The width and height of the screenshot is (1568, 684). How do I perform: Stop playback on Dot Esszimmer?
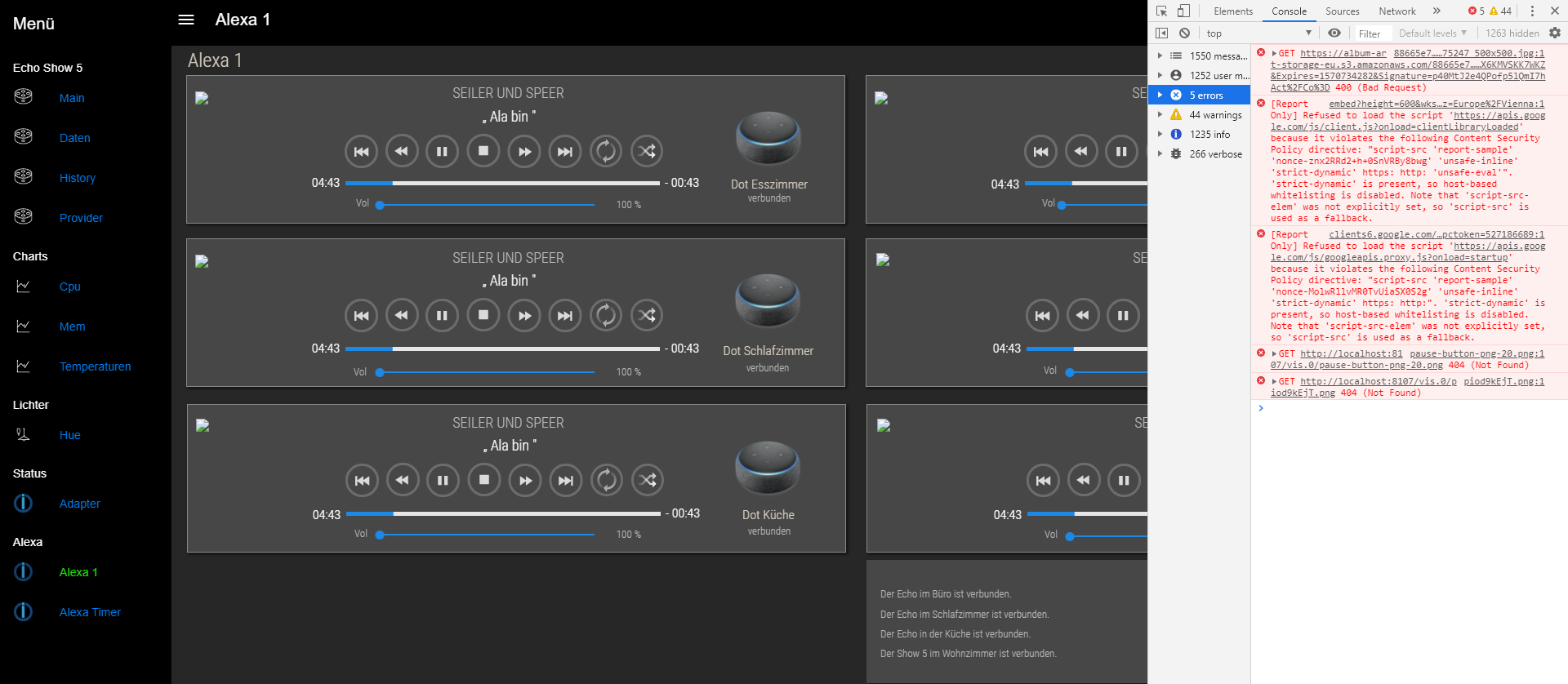tap(483, 151)
